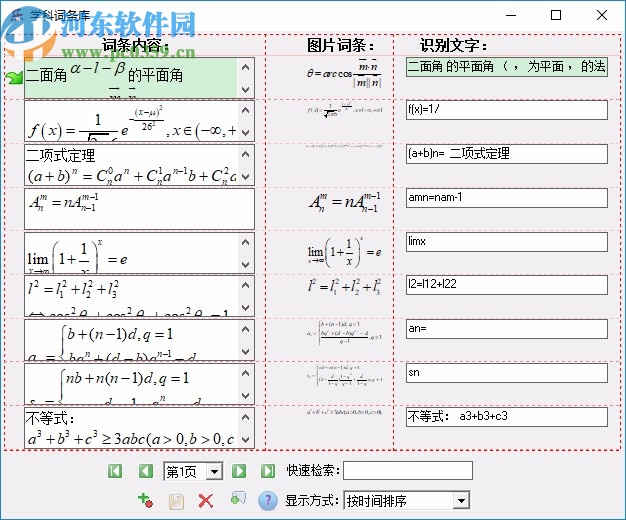626x520 pixels.
Task: Select the l² sum formula image
Action: point(344,286)
